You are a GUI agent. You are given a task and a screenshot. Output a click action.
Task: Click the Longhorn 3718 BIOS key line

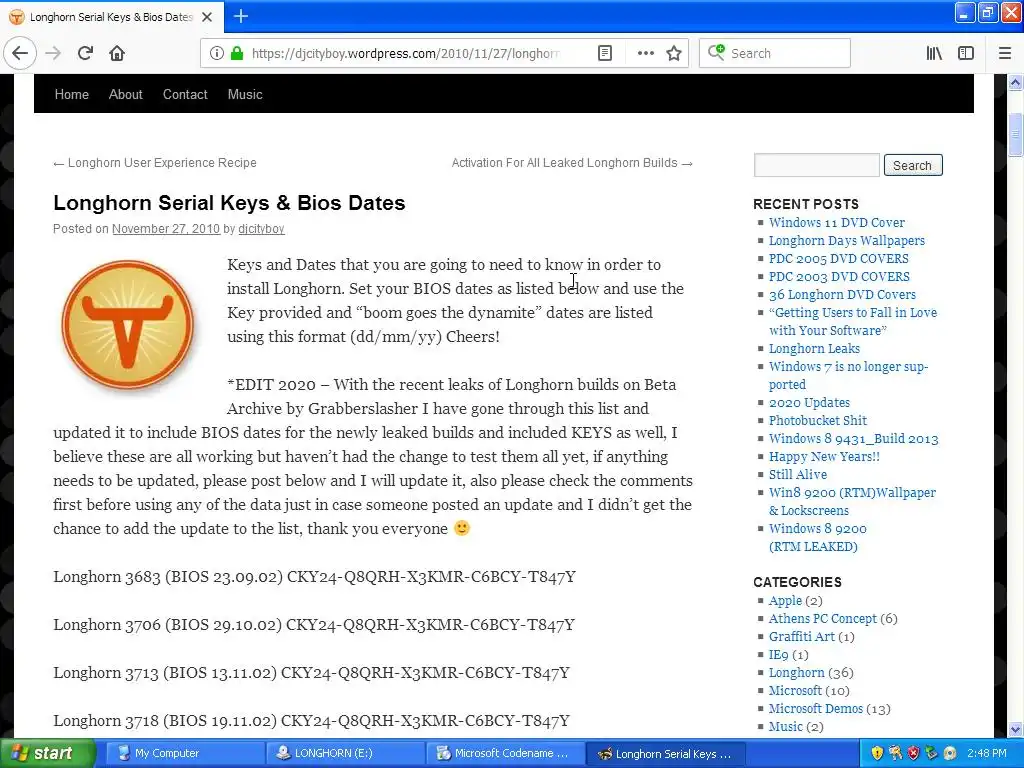312,720
